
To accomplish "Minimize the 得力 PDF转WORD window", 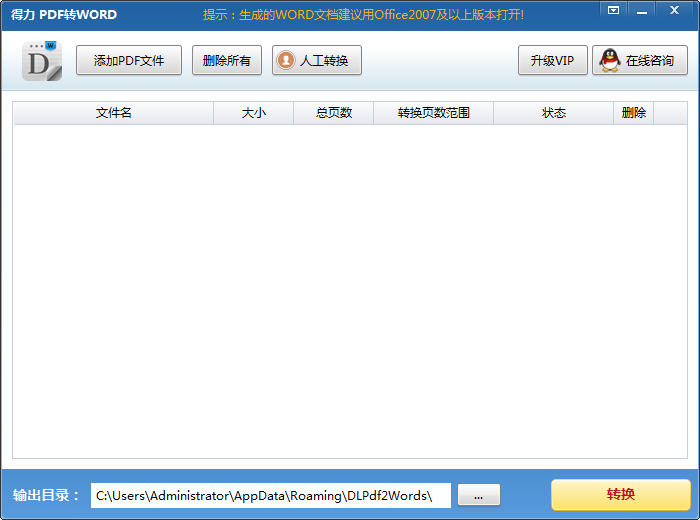I will tap(645, 10).
